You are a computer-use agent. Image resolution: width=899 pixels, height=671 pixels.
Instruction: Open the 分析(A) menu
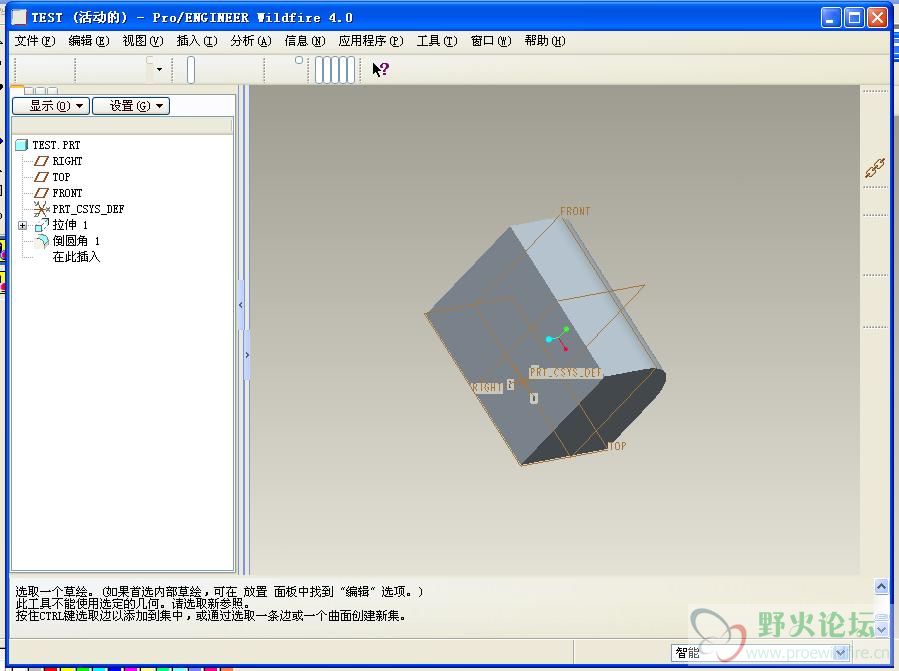(x=251, y=41)
